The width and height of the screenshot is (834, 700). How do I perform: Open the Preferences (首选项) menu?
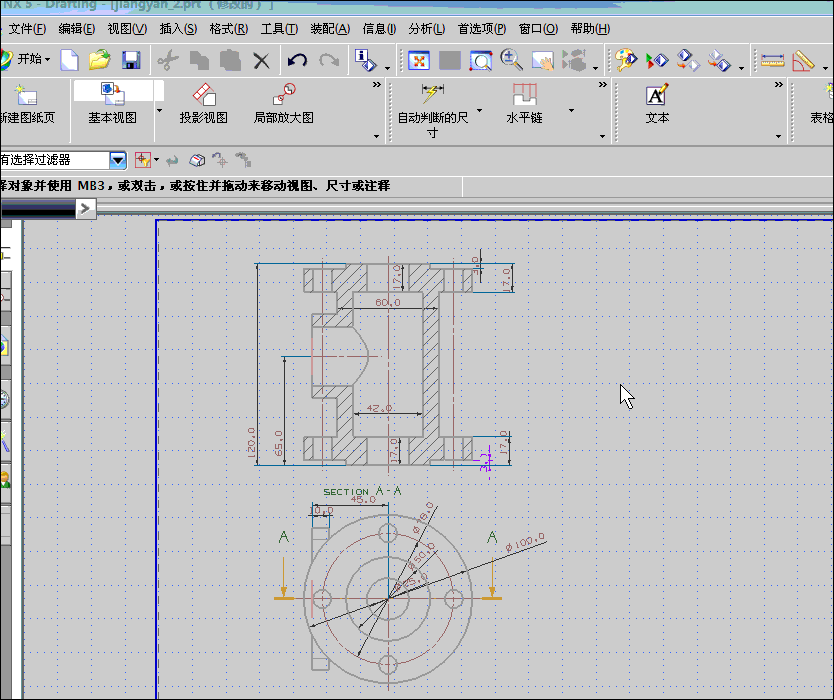point(481,29)
